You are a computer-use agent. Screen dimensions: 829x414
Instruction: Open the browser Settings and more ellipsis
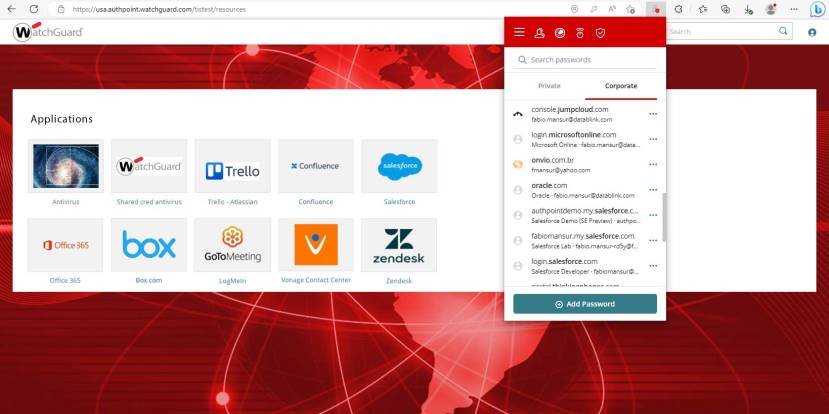[x=794, y=9]
